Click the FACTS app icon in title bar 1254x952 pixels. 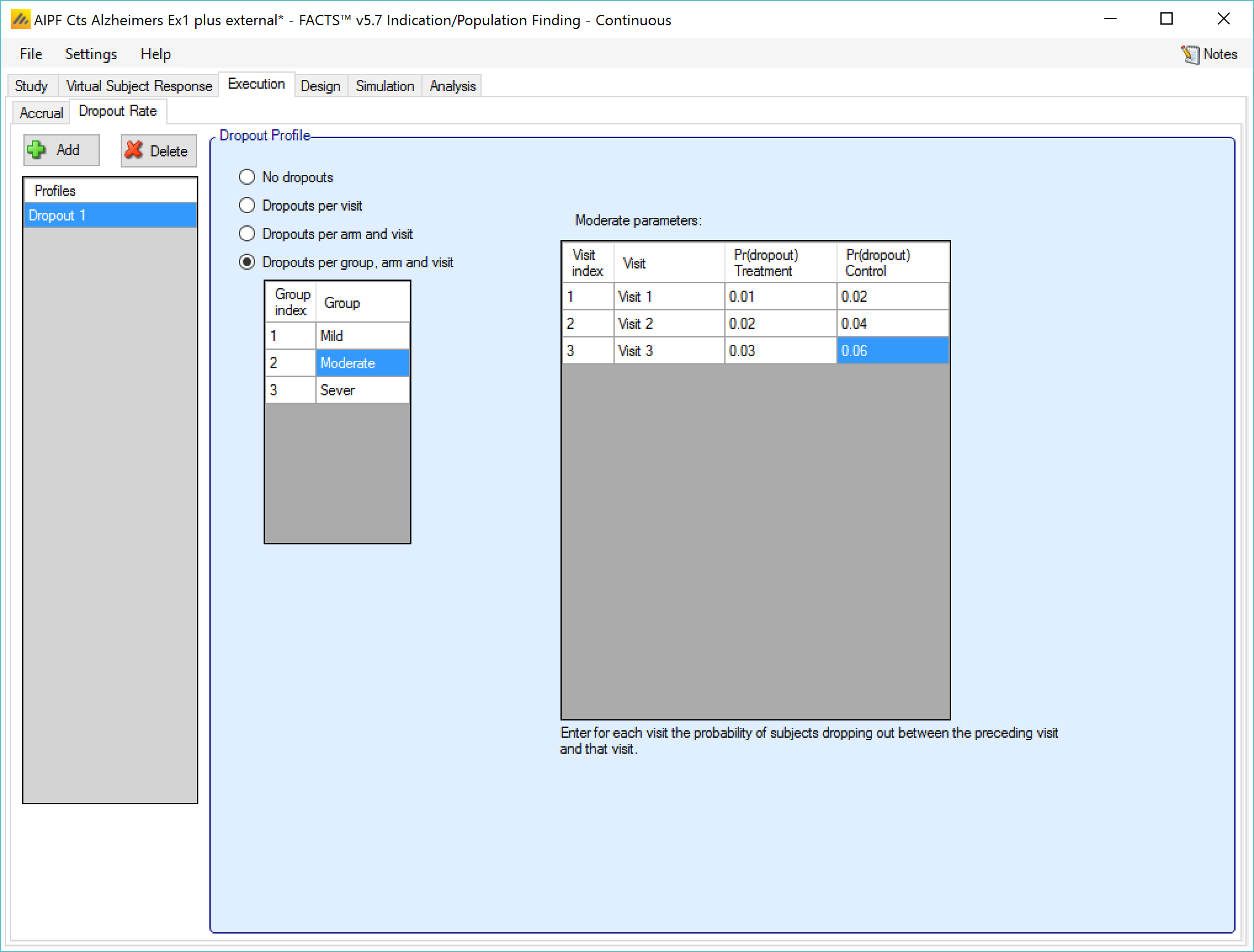20,20
